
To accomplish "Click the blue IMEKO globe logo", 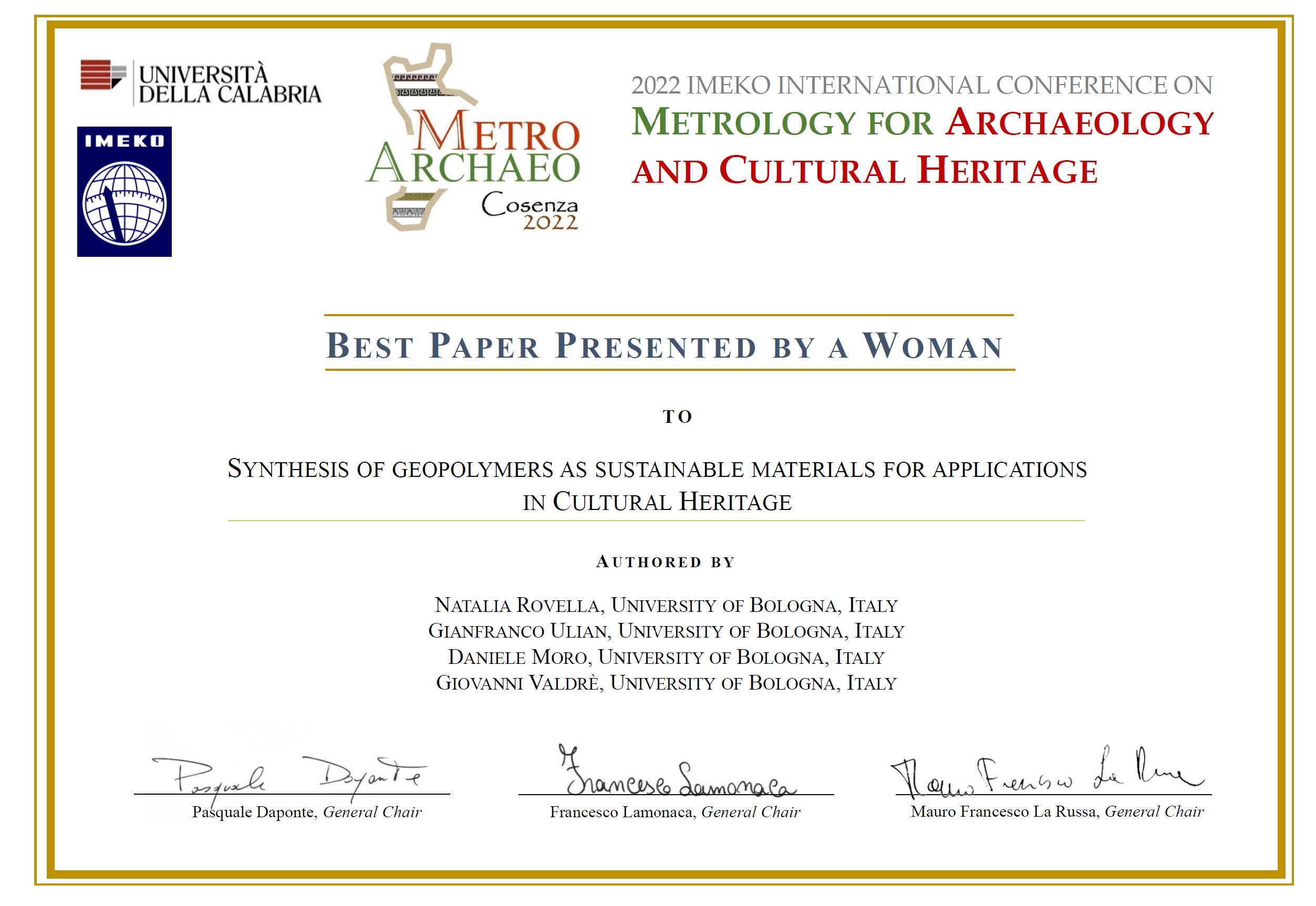I will coord(125,192).
